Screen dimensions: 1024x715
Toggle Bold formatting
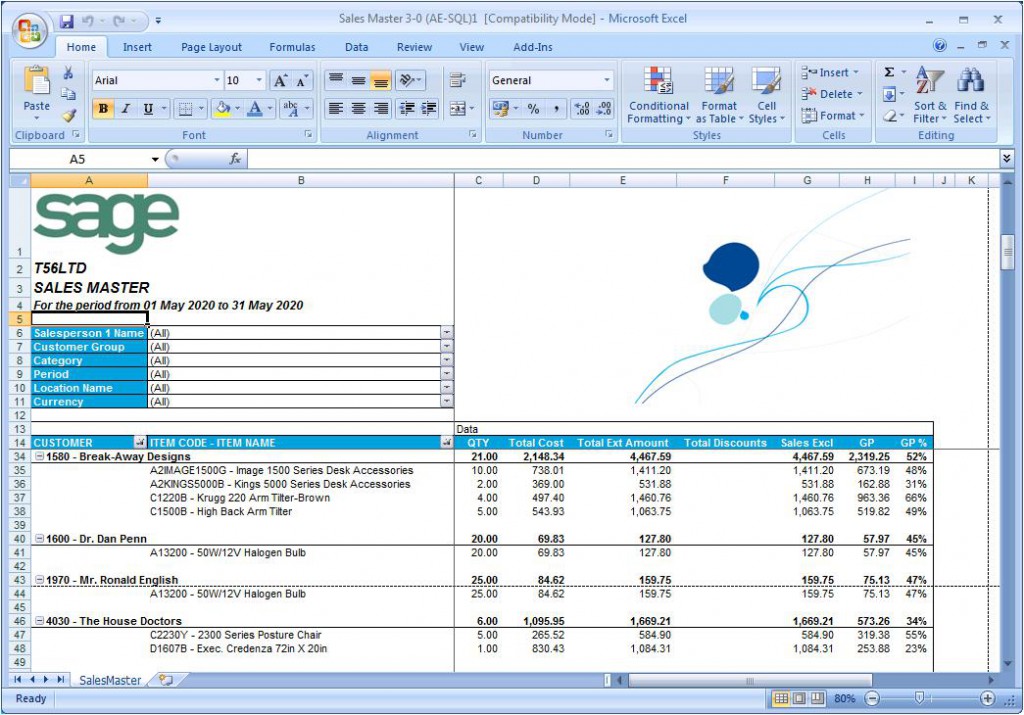click(x=103, y=109)
